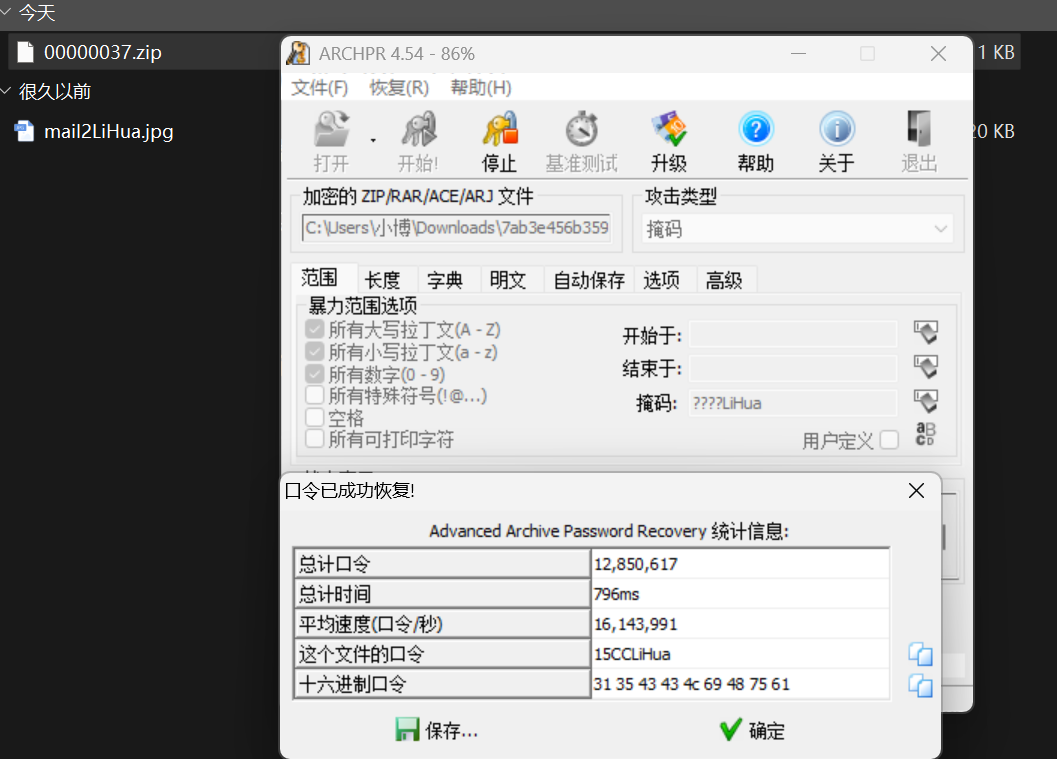Toggle the 用户定义 checkbox
Image resolution: width=1057 pixels, height=759 pixels.
pos(889,440)
